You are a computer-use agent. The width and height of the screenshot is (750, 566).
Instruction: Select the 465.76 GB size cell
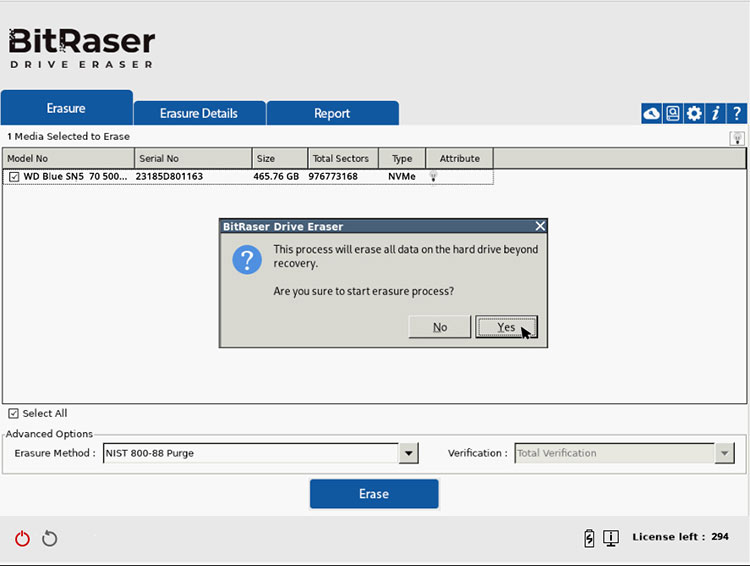coord(276,177)
